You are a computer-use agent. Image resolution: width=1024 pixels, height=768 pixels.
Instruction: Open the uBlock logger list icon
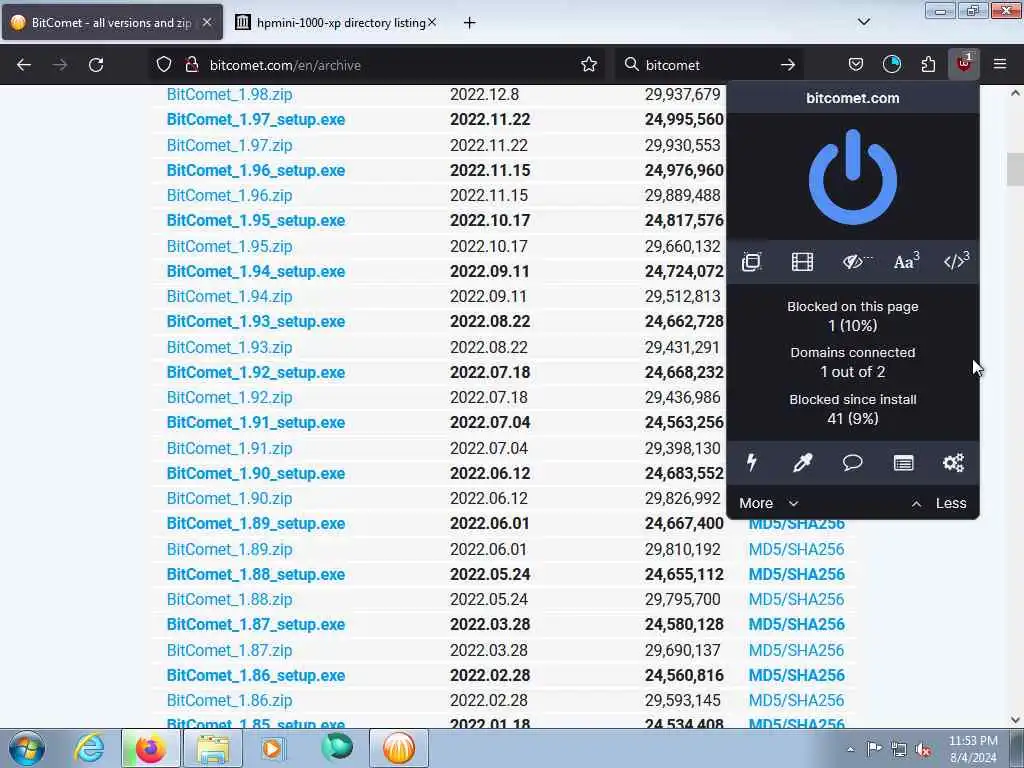coord(903,463)
